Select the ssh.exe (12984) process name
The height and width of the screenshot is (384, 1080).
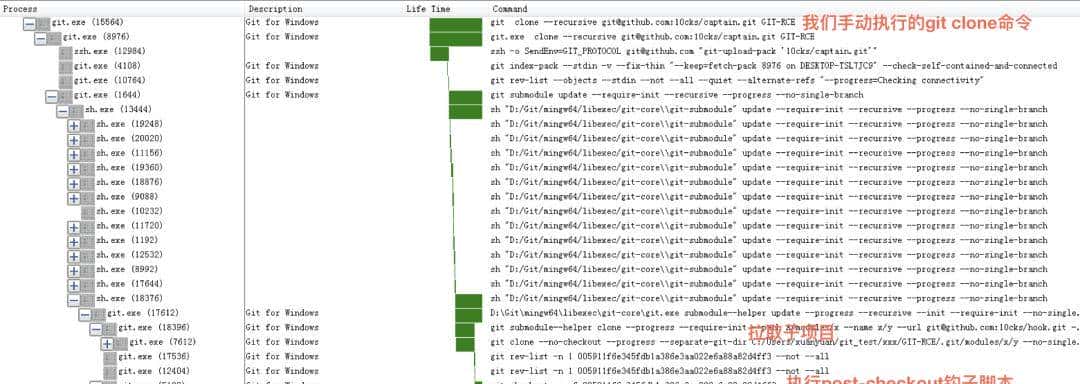pyautogui.click(x=110, y=52)
